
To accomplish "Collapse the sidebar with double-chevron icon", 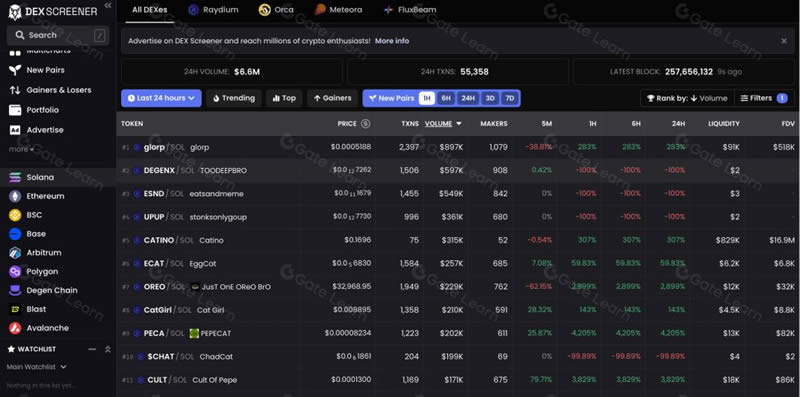I will click(x=108, y=5).
